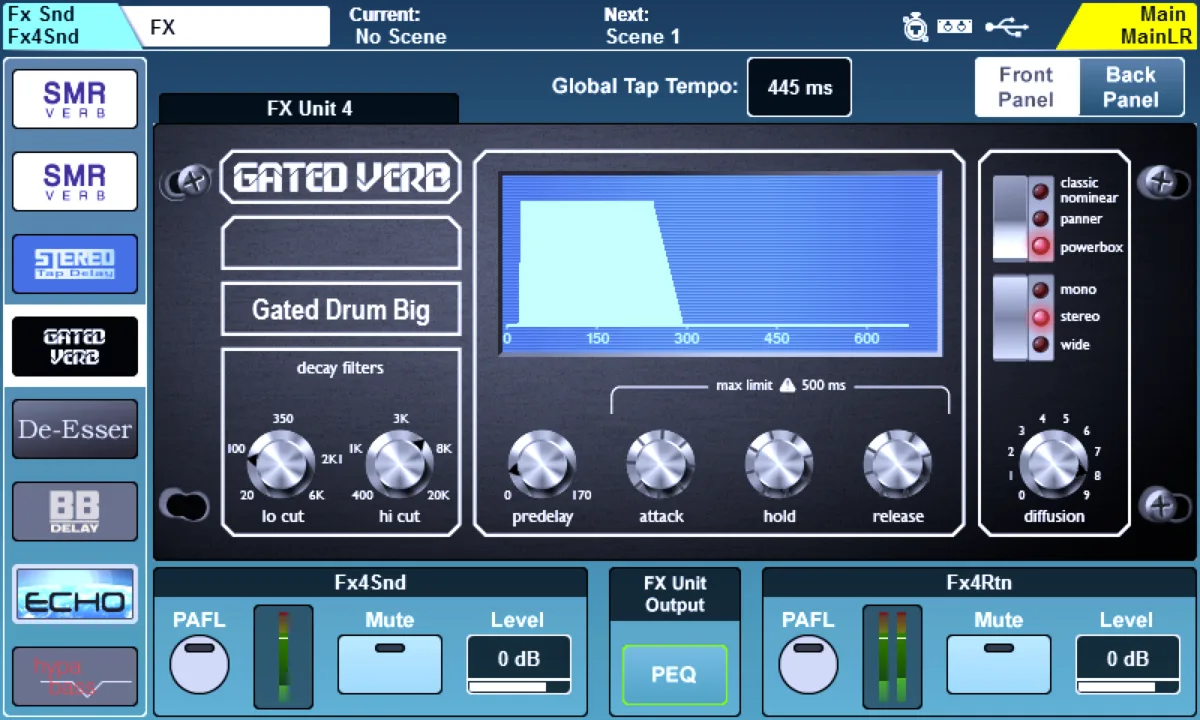Select the Gated Verb effect in sidebar
1200x720 pixels.
click(x=75, y=346)
